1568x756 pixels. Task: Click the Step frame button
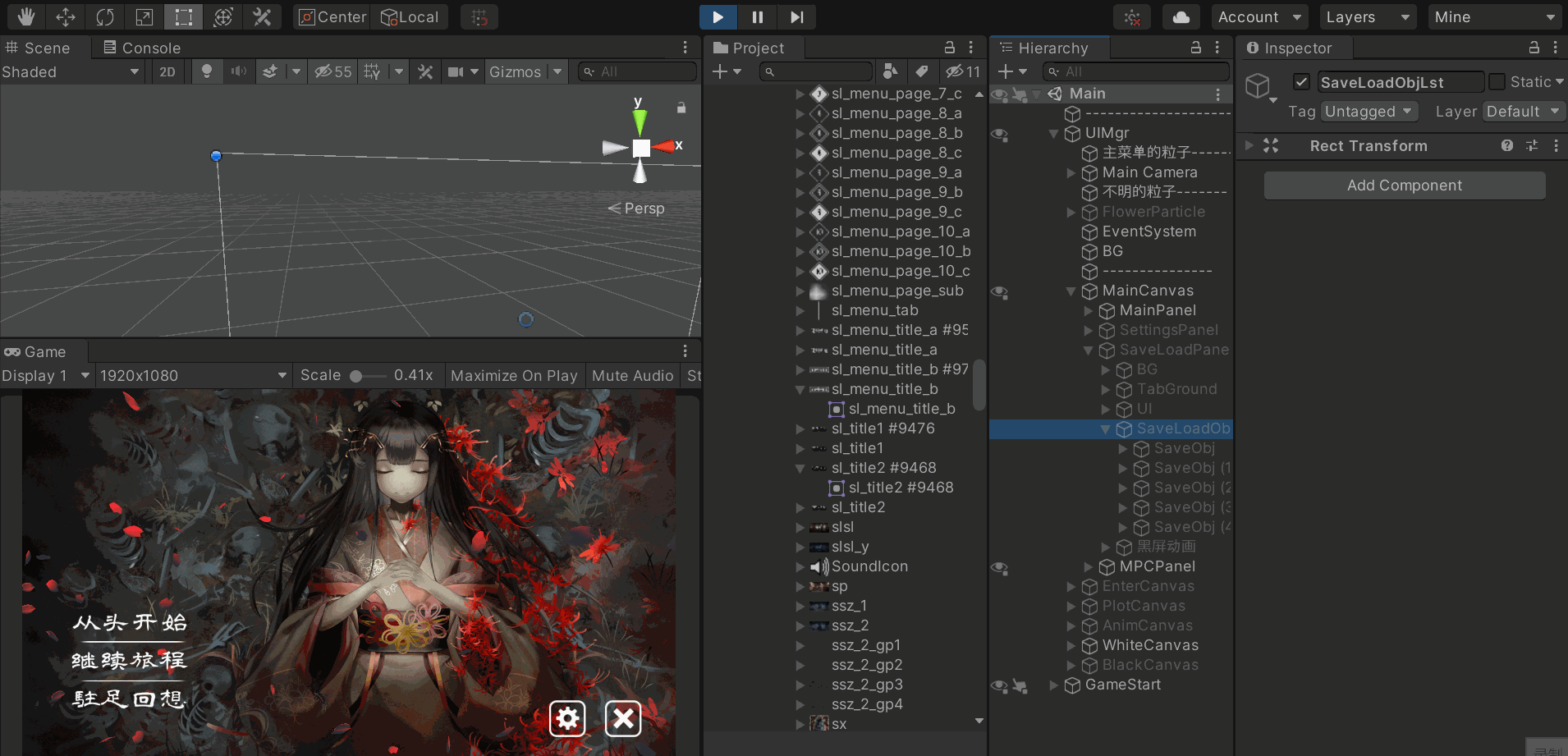[797, 16]
